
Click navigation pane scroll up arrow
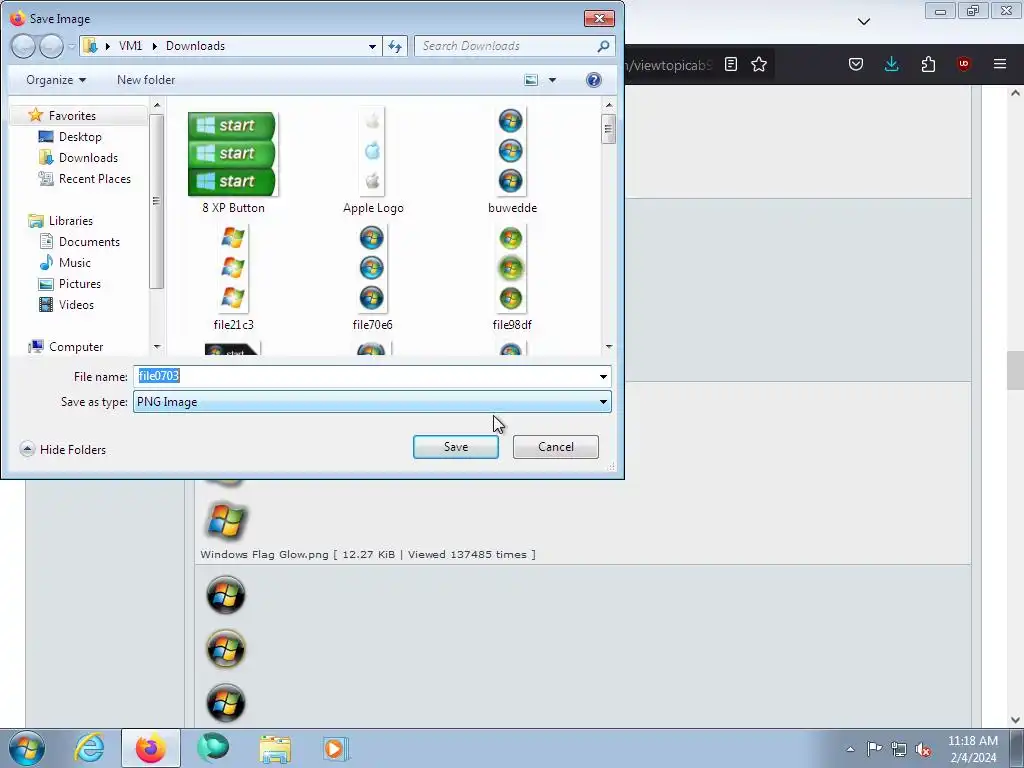tap(157, 105)
